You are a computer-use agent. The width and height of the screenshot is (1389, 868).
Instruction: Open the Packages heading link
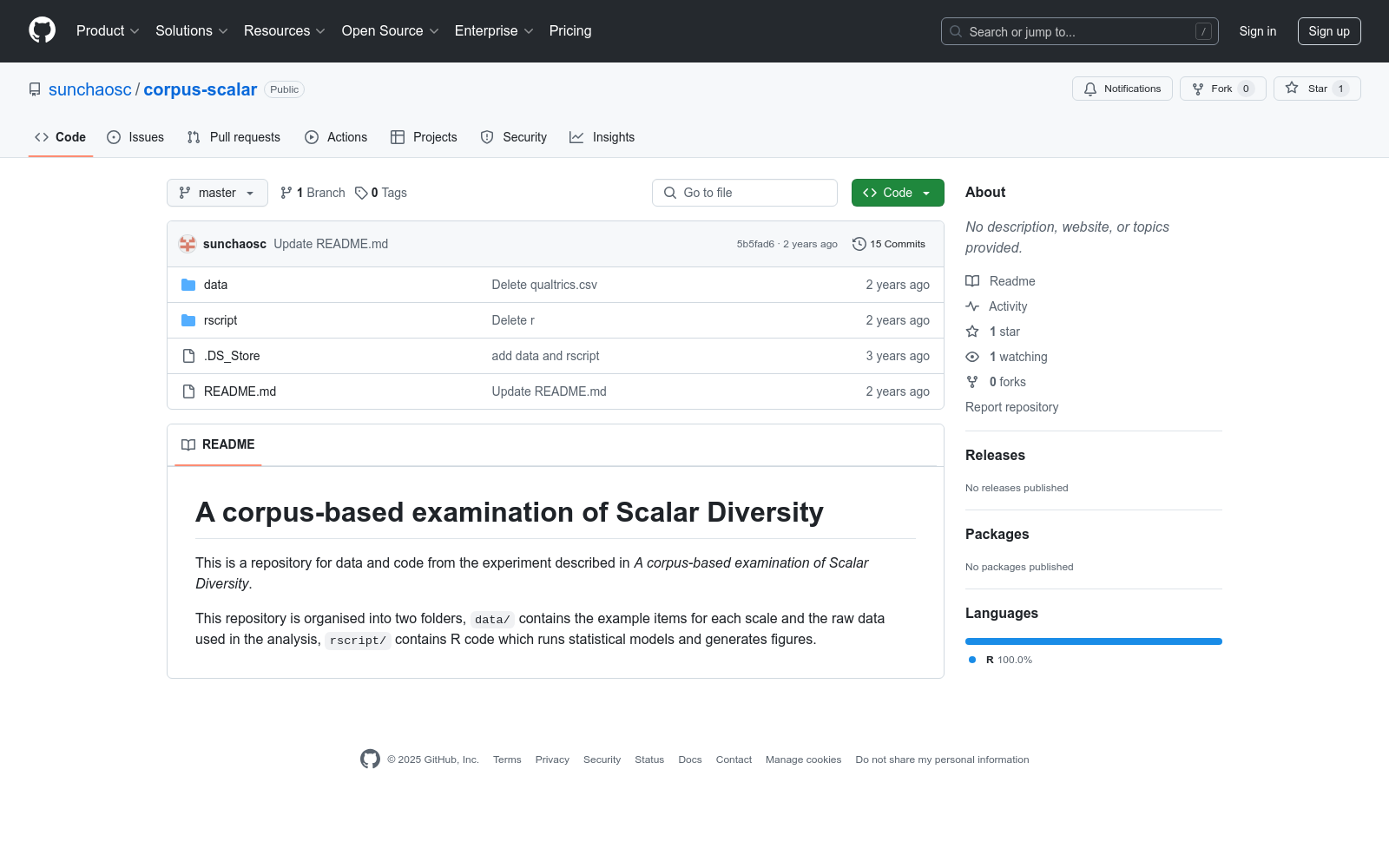click(x=997, y=535)
